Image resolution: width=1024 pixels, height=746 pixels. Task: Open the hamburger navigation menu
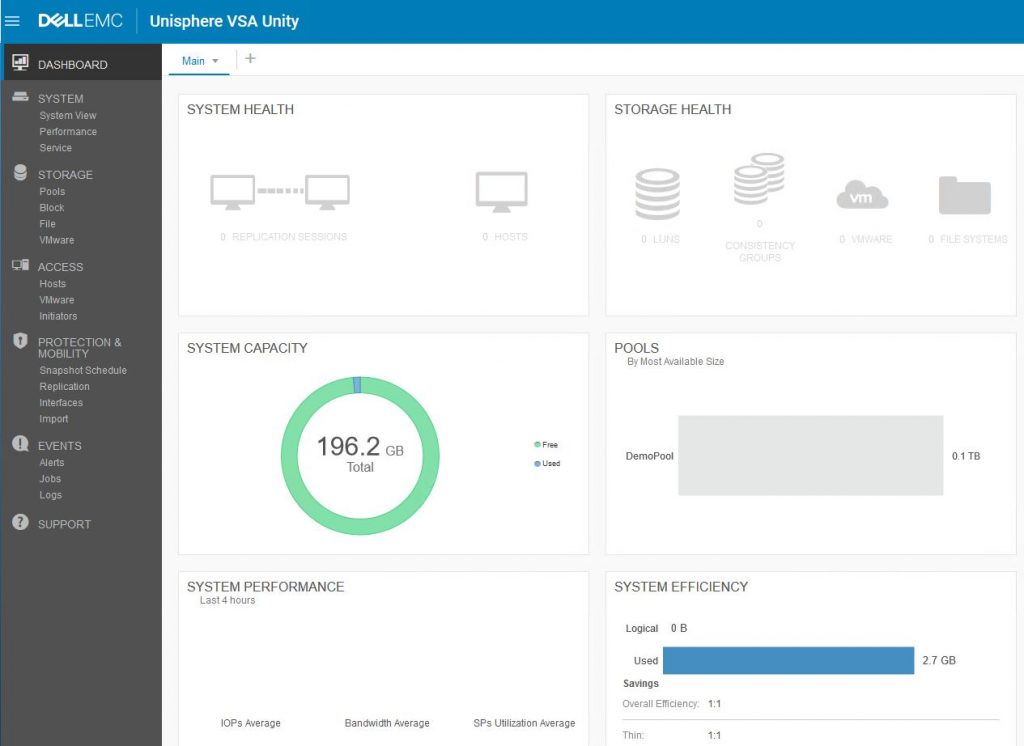12,21
